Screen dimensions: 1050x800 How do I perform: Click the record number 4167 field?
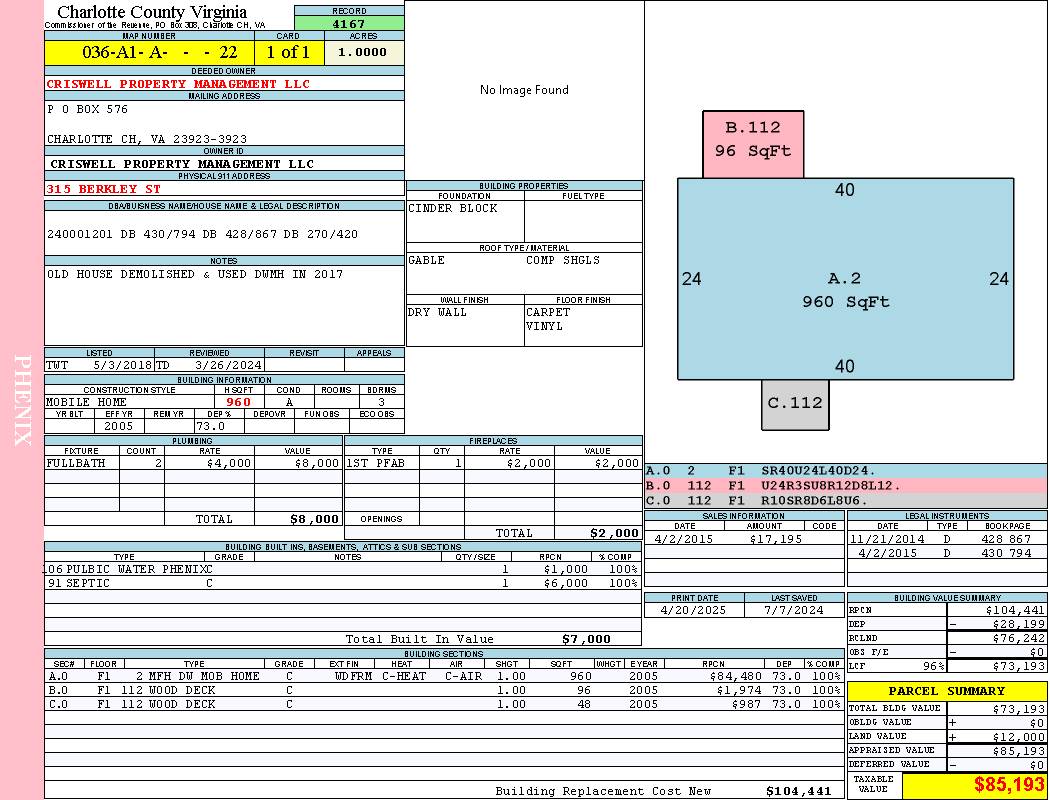(x=349, y=24)
